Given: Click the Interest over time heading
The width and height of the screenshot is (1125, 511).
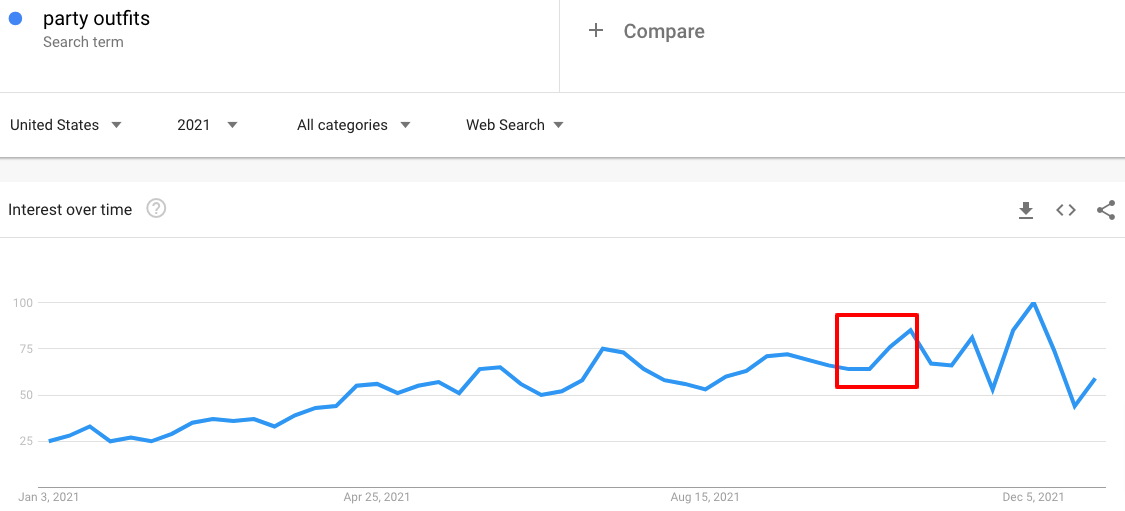Looking at the screenshot, I should click(70, 210).
